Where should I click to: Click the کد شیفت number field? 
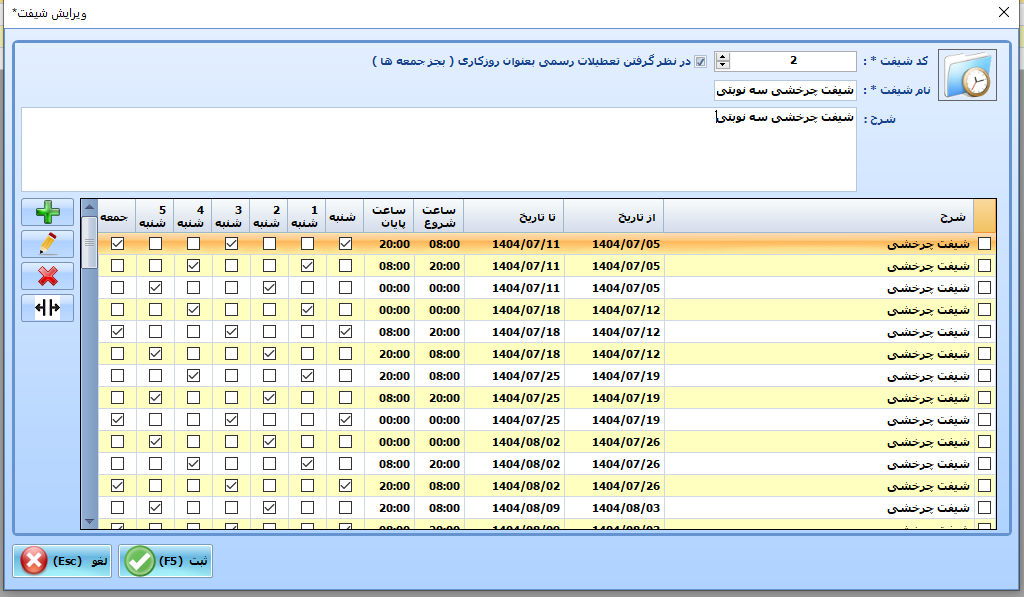pos(794,61)
